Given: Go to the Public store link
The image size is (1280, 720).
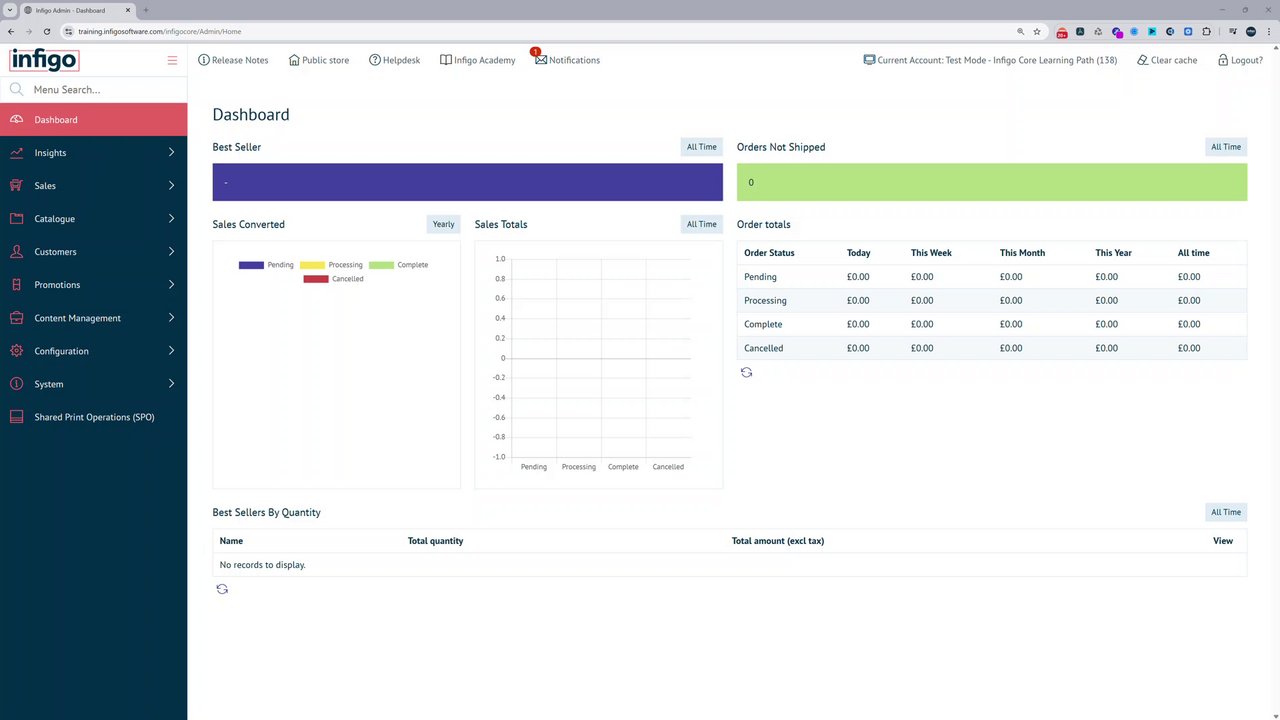Looking at the screenshot, I should (x=319, y=60).
